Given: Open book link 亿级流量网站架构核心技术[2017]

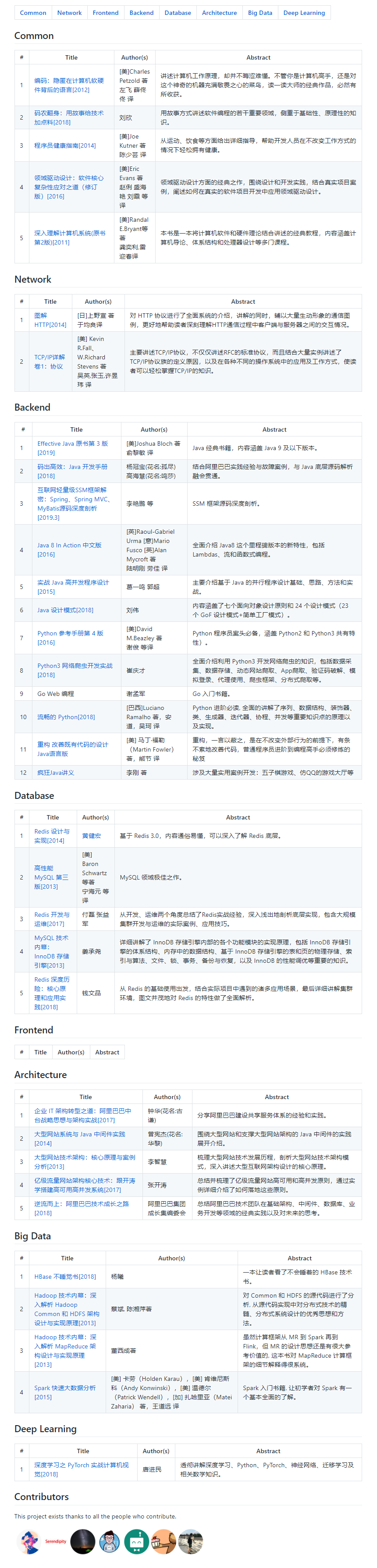Looking at the screenshot, I should point(85,1185).
